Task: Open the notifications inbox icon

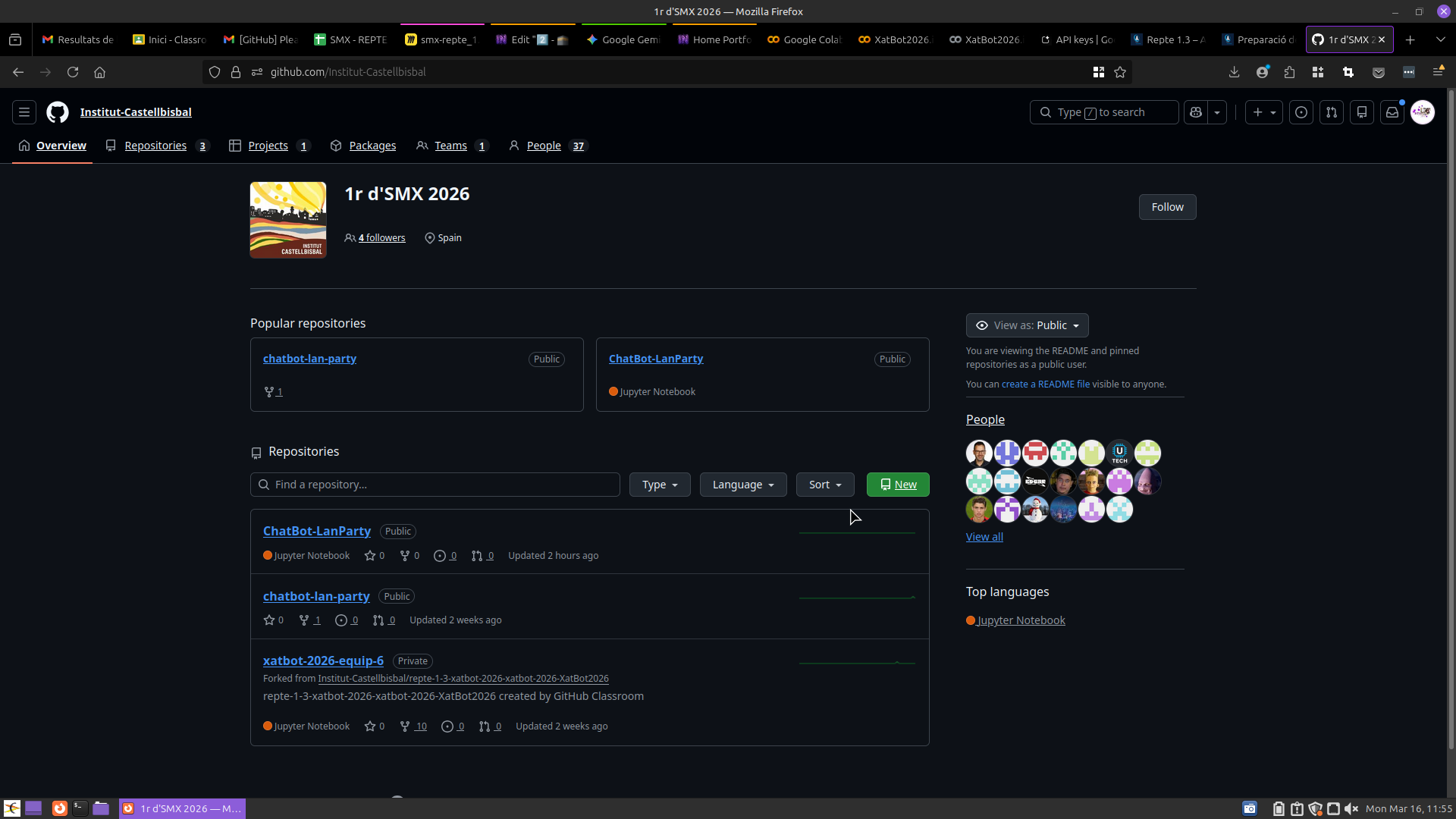Action: (x=1392, y=112)
